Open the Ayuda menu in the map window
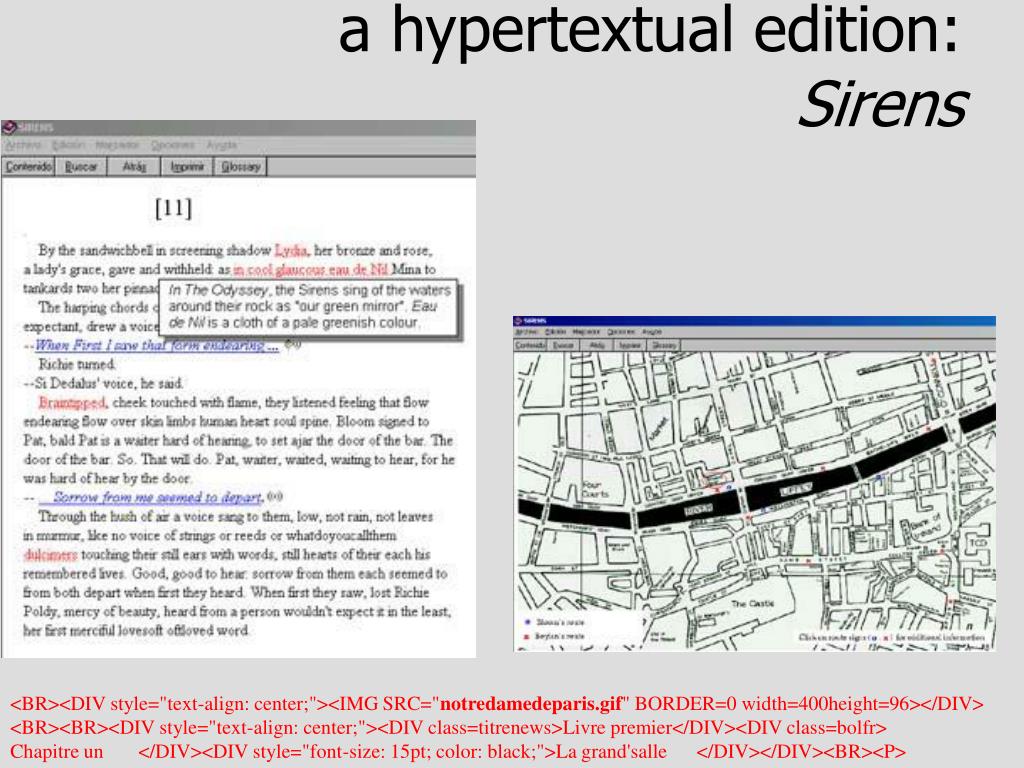The height and width of the screenshot is (768, 1024). [x=651, y=332]
